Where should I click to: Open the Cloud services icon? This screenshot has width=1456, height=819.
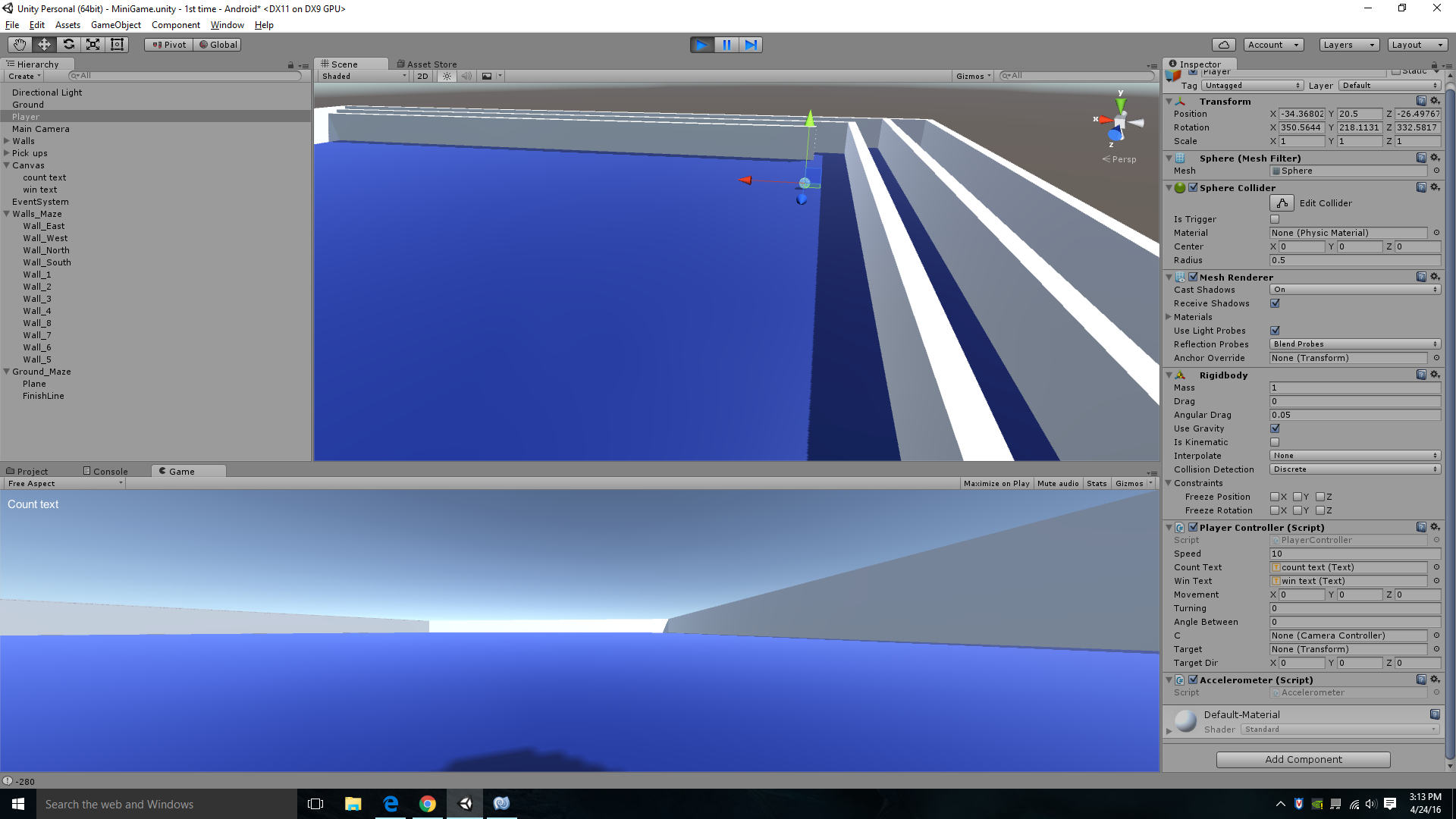1223,45
